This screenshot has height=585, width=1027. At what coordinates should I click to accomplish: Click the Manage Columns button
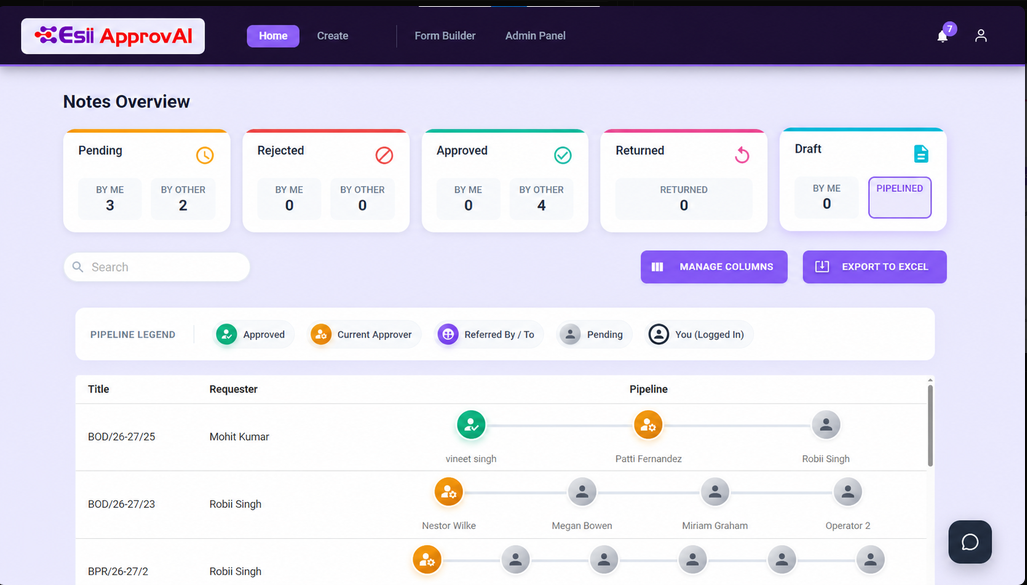[x=714, y=267]
